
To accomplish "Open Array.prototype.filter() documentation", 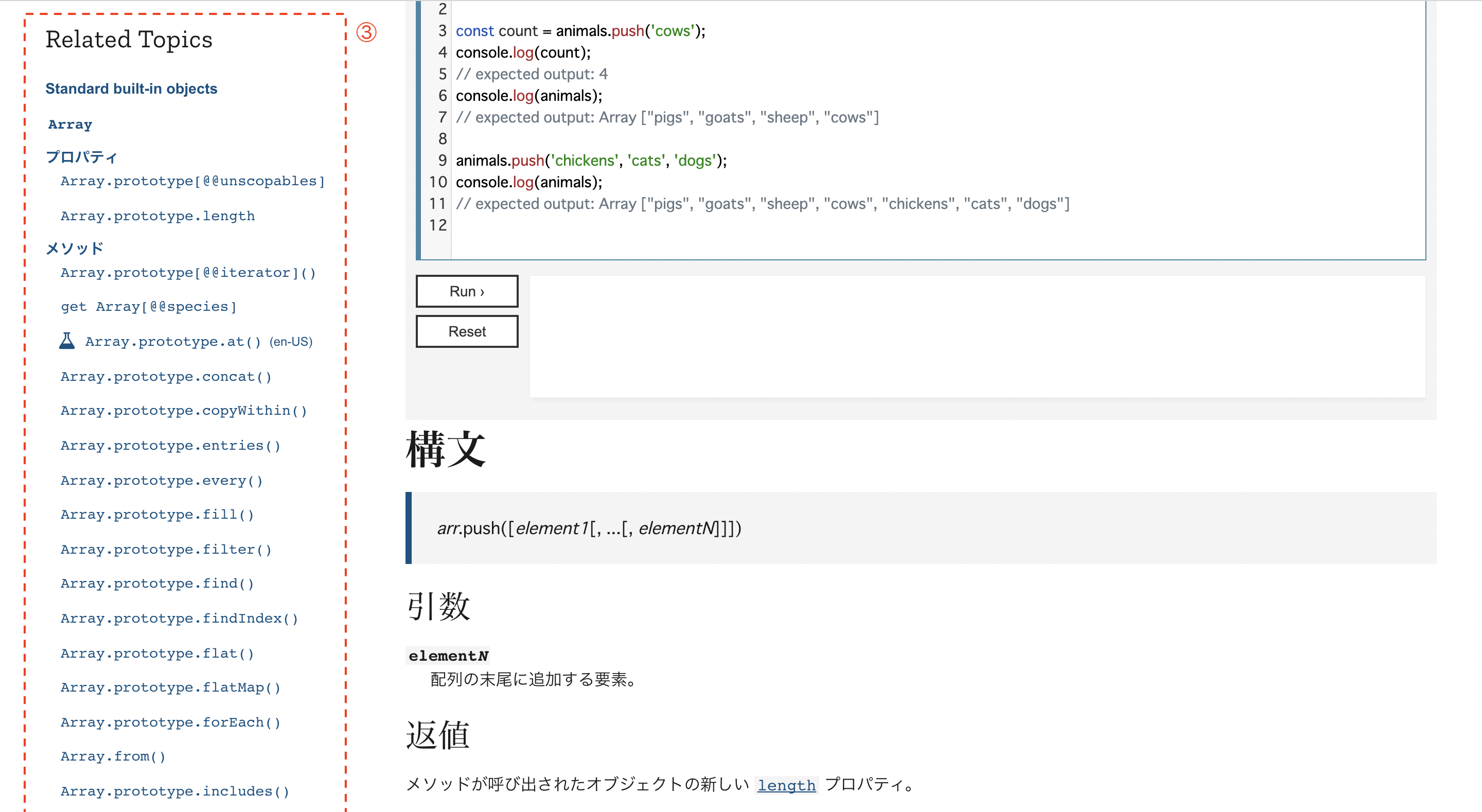I will click(x=165, y=549).
